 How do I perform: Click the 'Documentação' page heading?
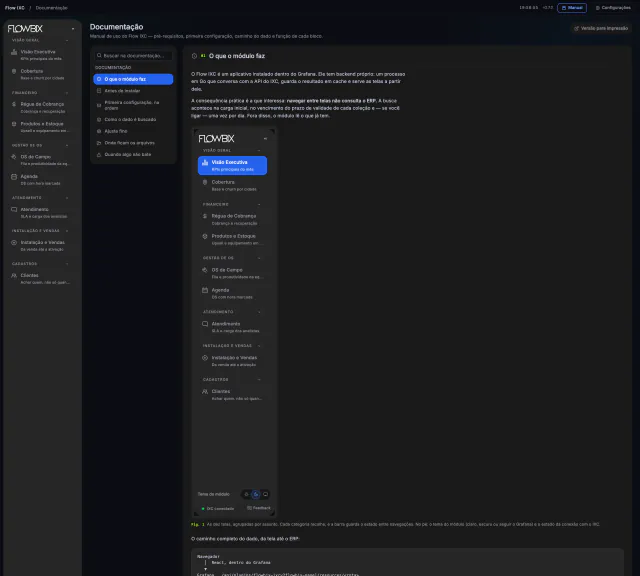pos(116,27)
